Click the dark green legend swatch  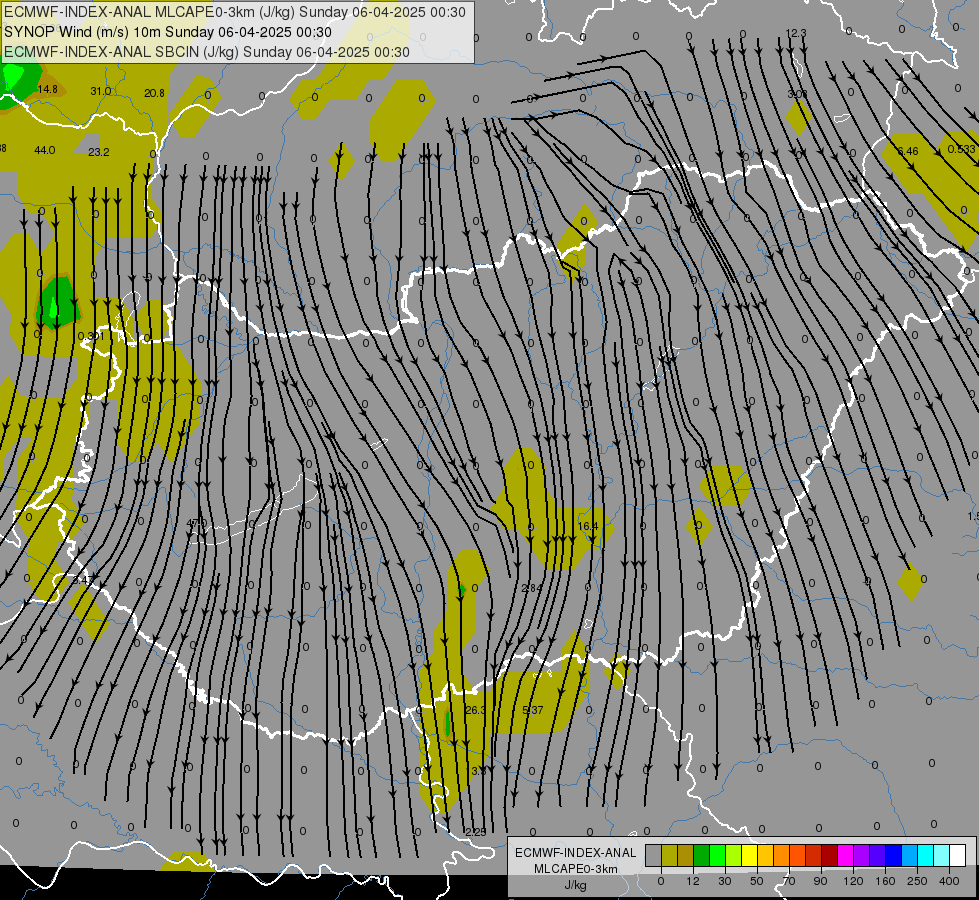pyautogui.click(x=701, y=855)
